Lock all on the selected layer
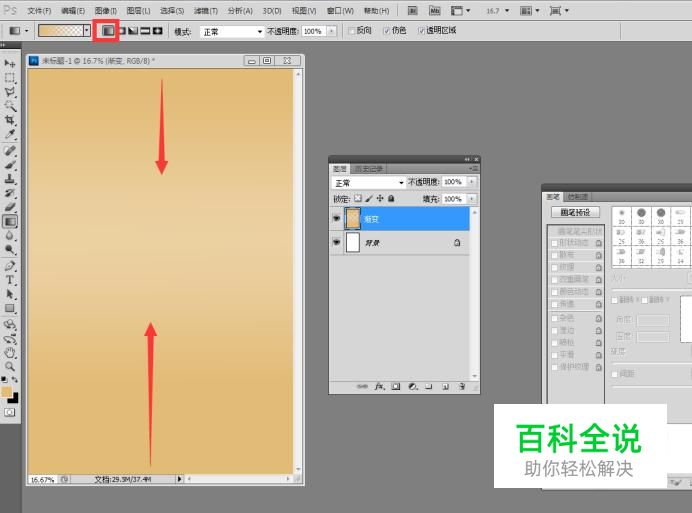This screenshot has width=692, height=513. (391, 199)
